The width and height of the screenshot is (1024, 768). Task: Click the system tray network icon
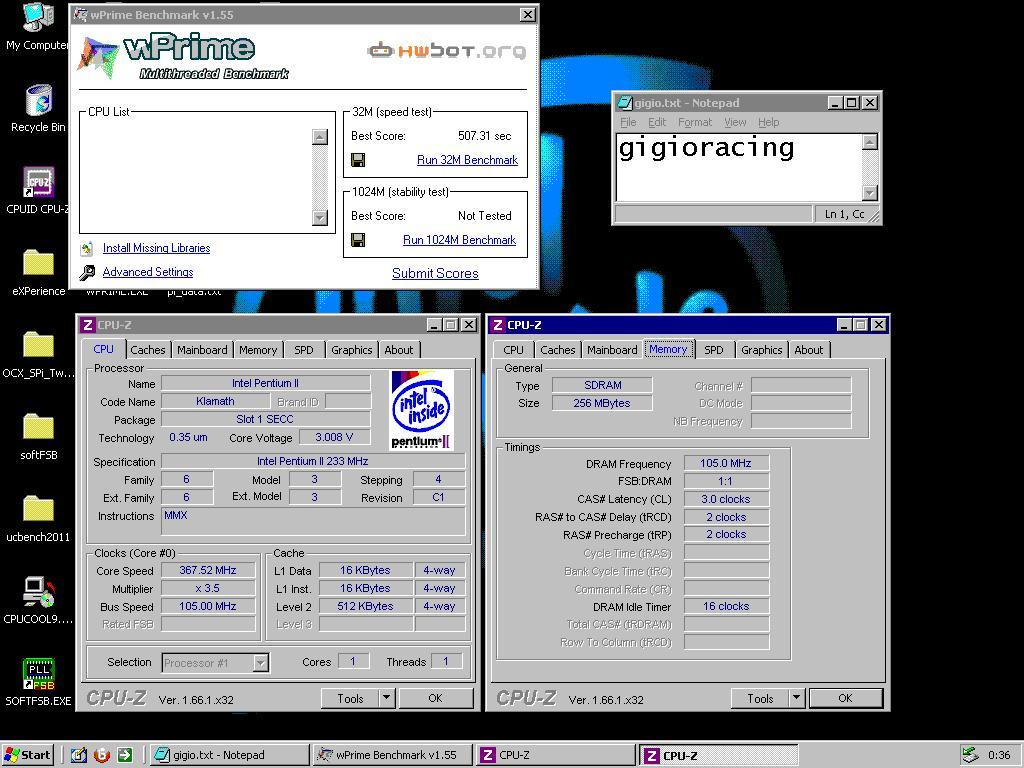click(x=970, y=755)
